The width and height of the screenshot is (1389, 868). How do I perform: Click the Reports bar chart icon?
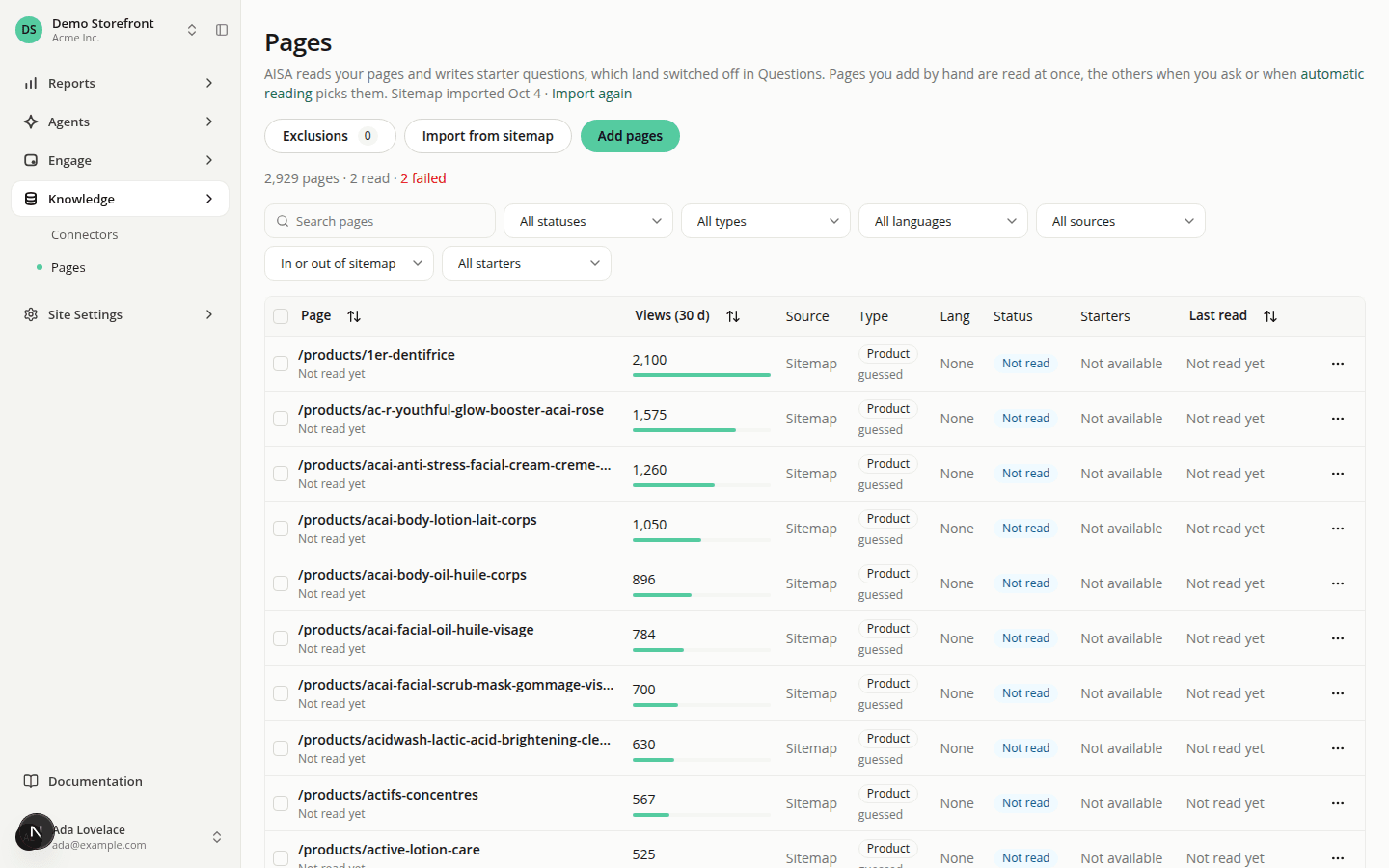[x=31, y=83]
